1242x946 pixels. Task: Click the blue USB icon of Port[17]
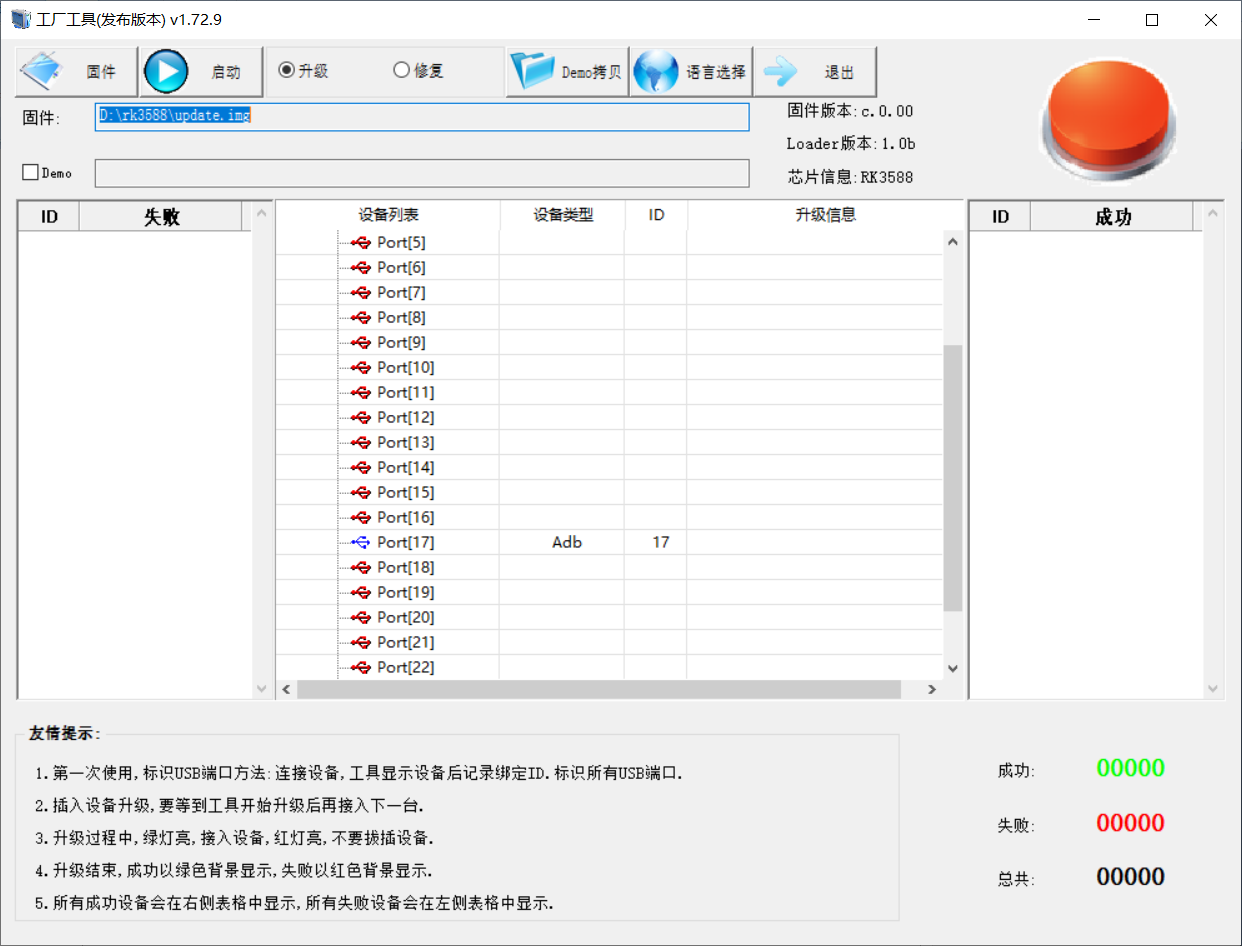coord(361,542)
